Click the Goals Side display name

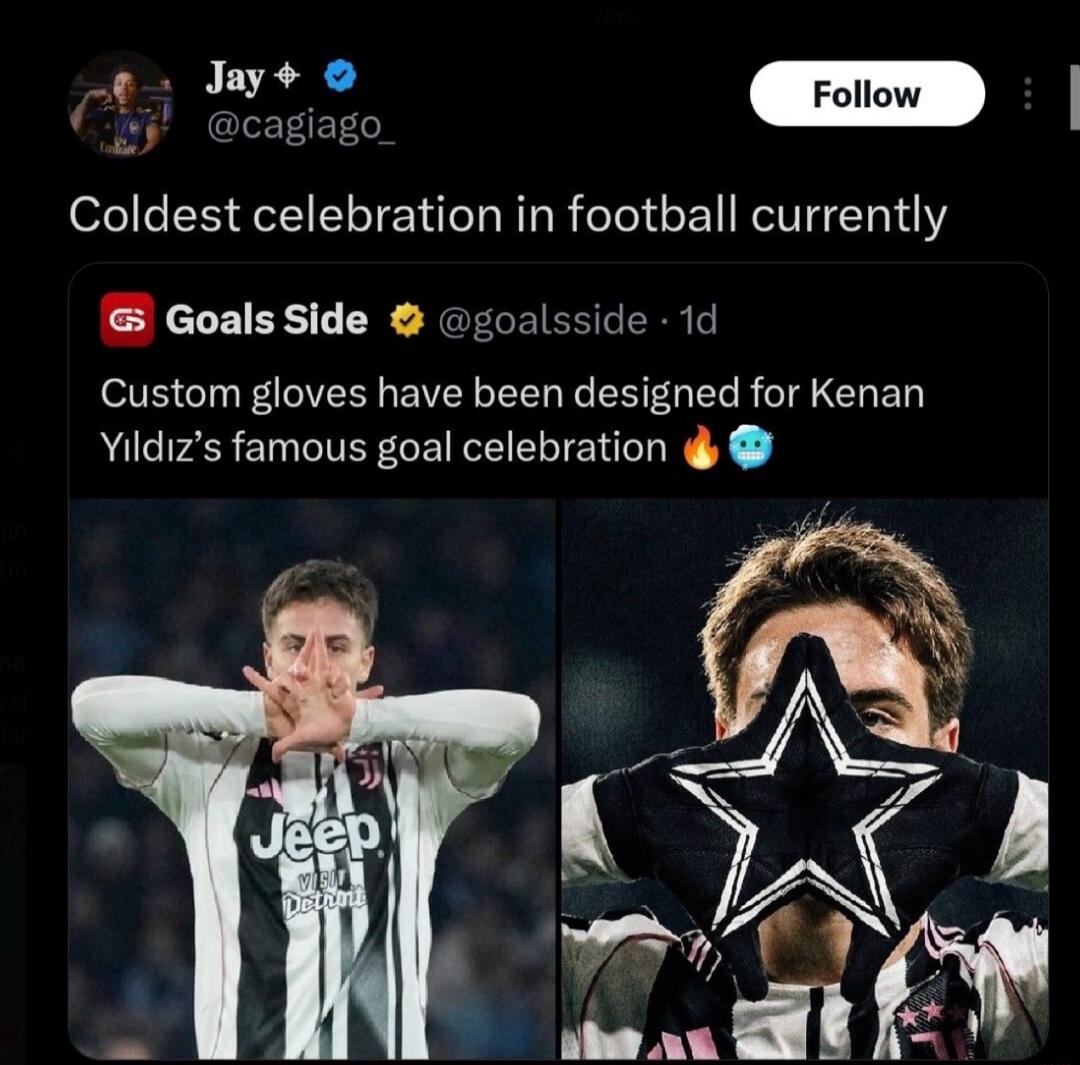pos(264,320)
